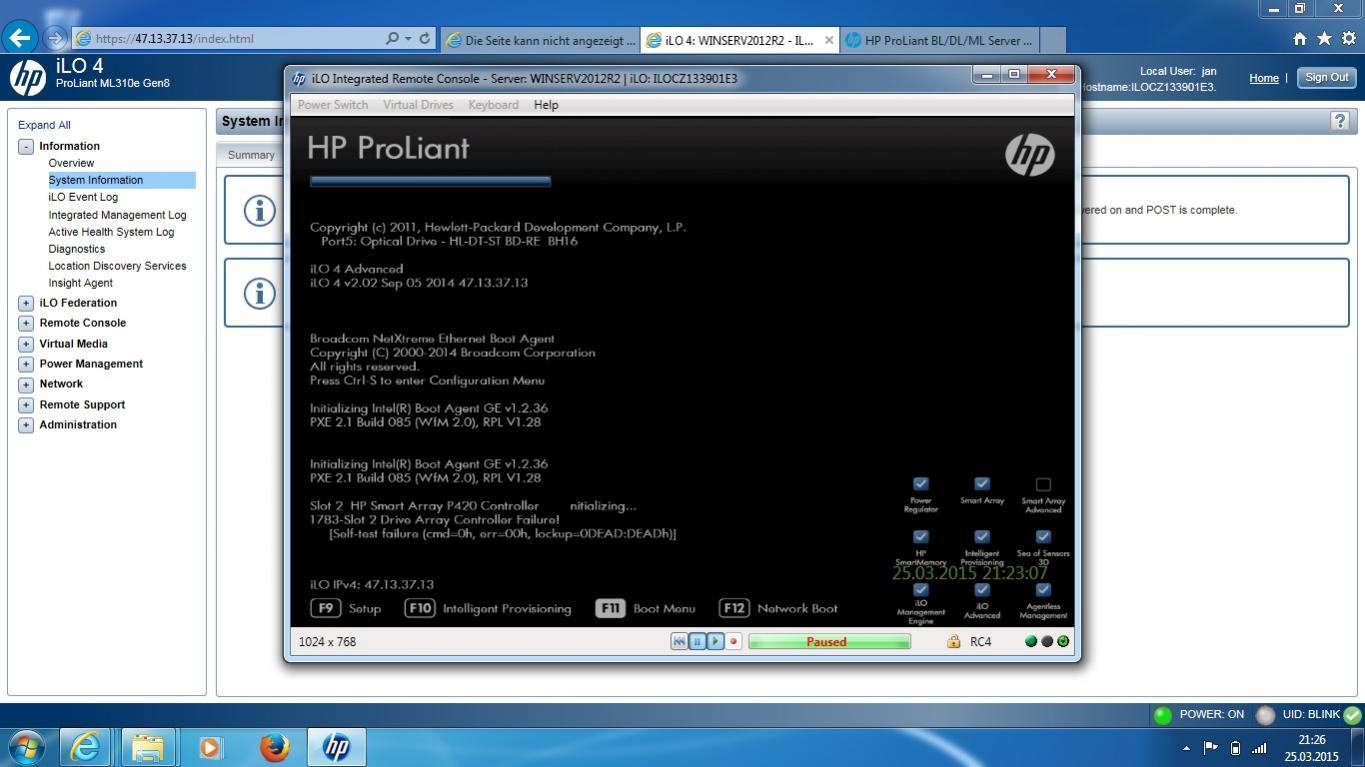Refresh the page using the address bar icon
The height and width of the screenshot is (767, 1365).
click(x=424, y=39)
